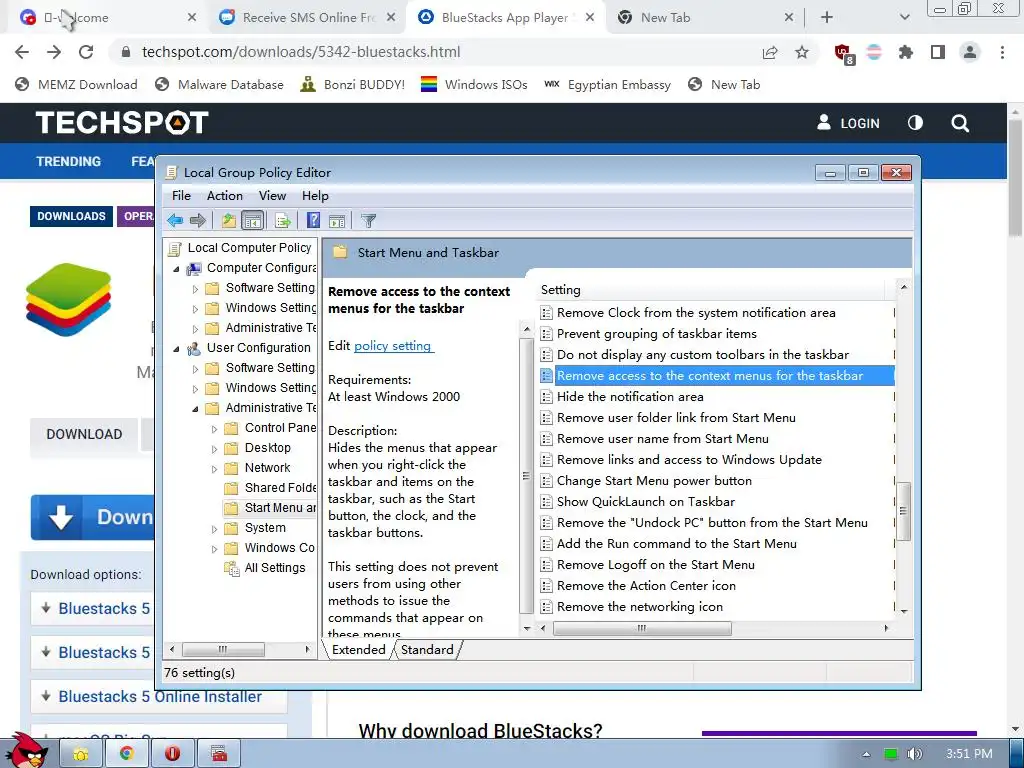This screenshot has width=1024, height=768.
Task: Open the uBlock shield extension icon
Action: coord(844,53)
